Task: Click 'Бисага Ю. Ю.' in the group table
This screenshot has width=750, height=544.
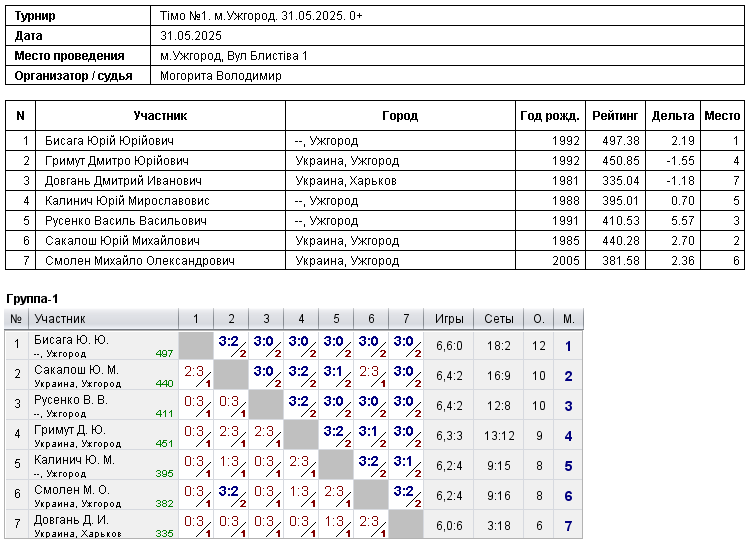Action: (71, 340)
